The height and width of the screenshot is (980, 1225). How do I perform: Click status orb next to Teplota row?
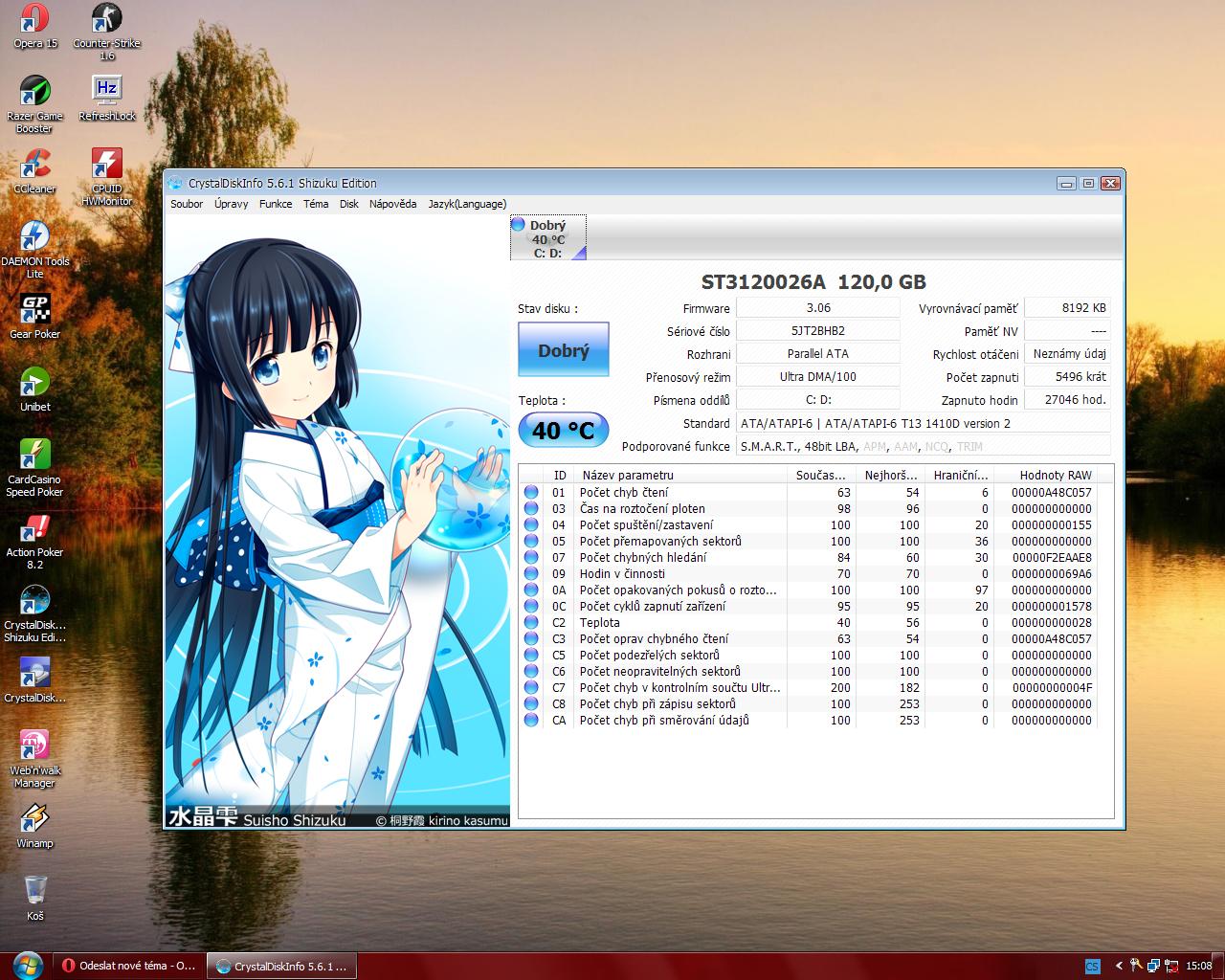click(531, 623)
